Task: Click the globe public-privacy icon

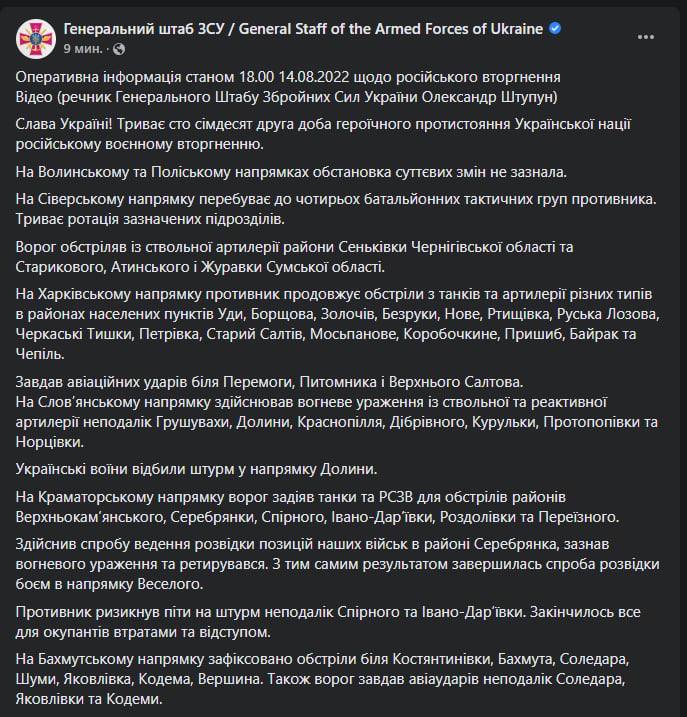Action: tap(119, 48)
